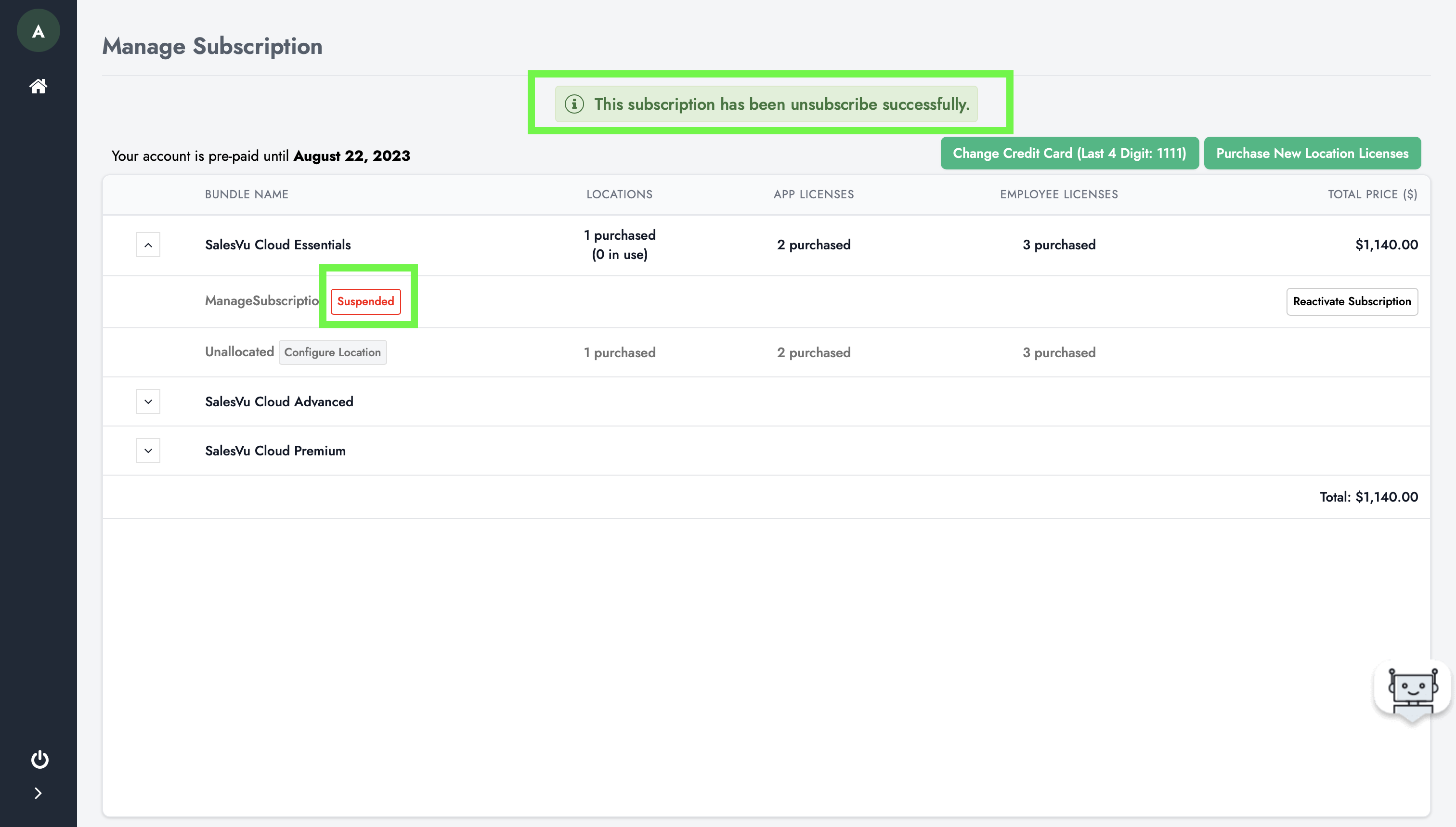Screen dimensions: 1456x827
Task: Collapse the SalesVu Cloud Essentials row
Action: (148, 245)
